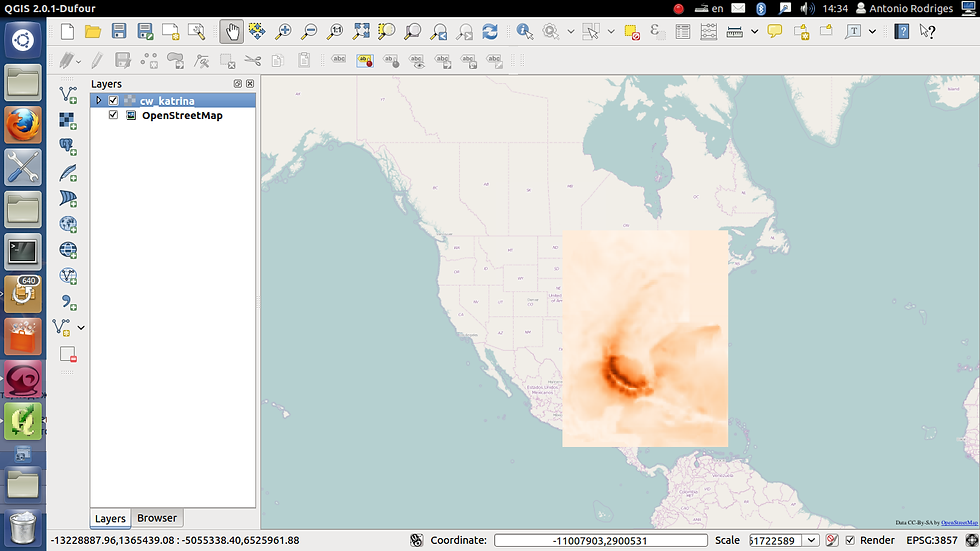This screenshot has width=980, height=551.
Task: Create a new bookmark
Action: point(801,31)
